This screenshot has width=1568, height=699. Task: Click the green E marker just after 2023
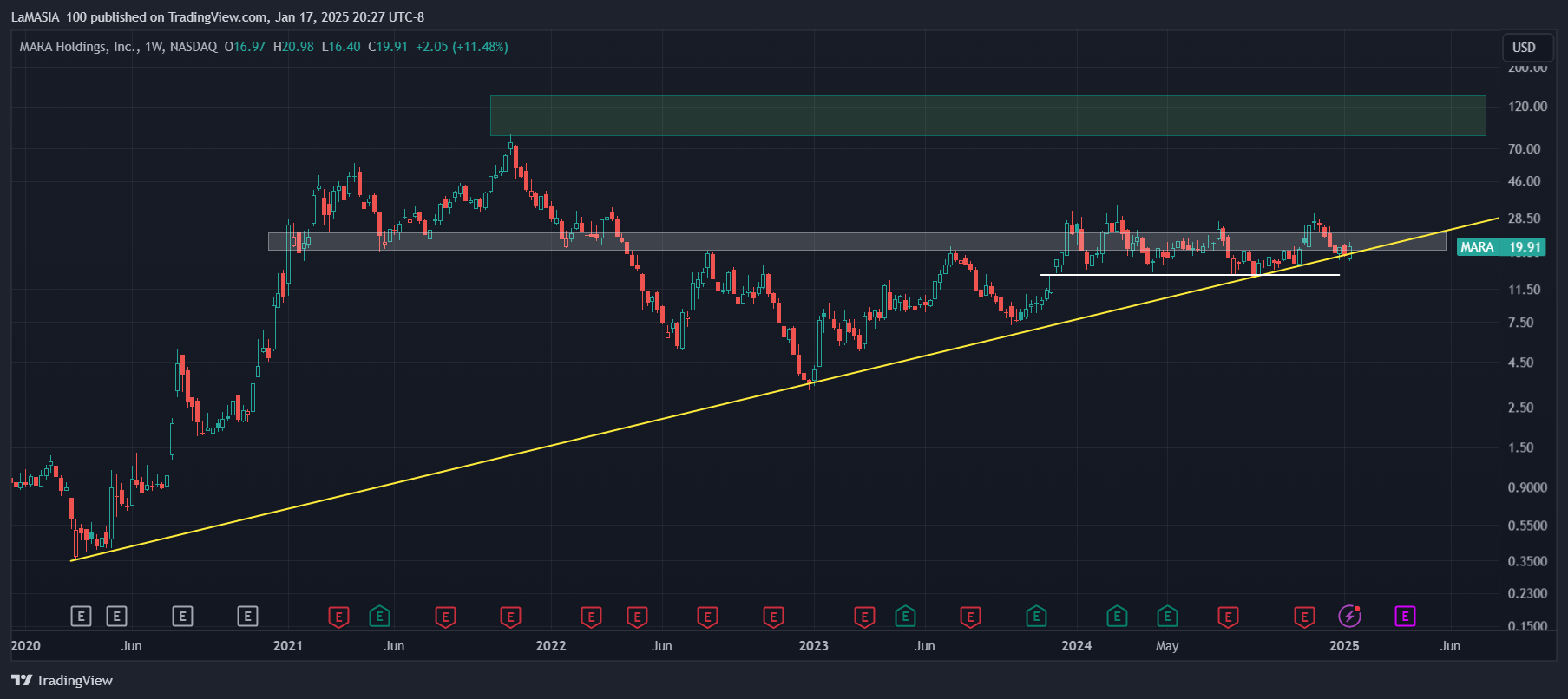coord(905,617)
